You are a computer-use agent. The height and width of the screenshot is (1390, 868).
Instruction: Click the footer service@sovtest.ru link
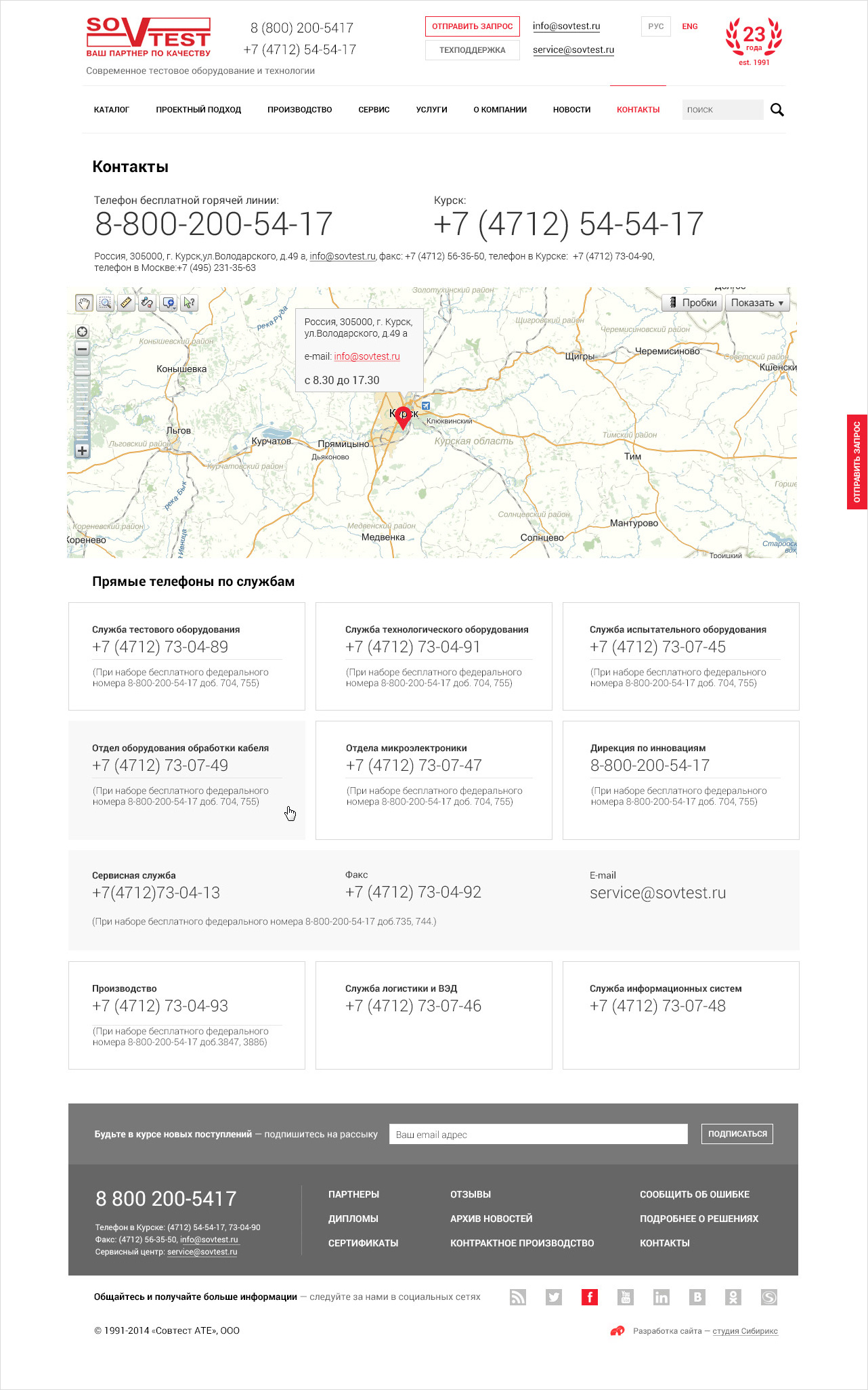tap(202, 1252)
